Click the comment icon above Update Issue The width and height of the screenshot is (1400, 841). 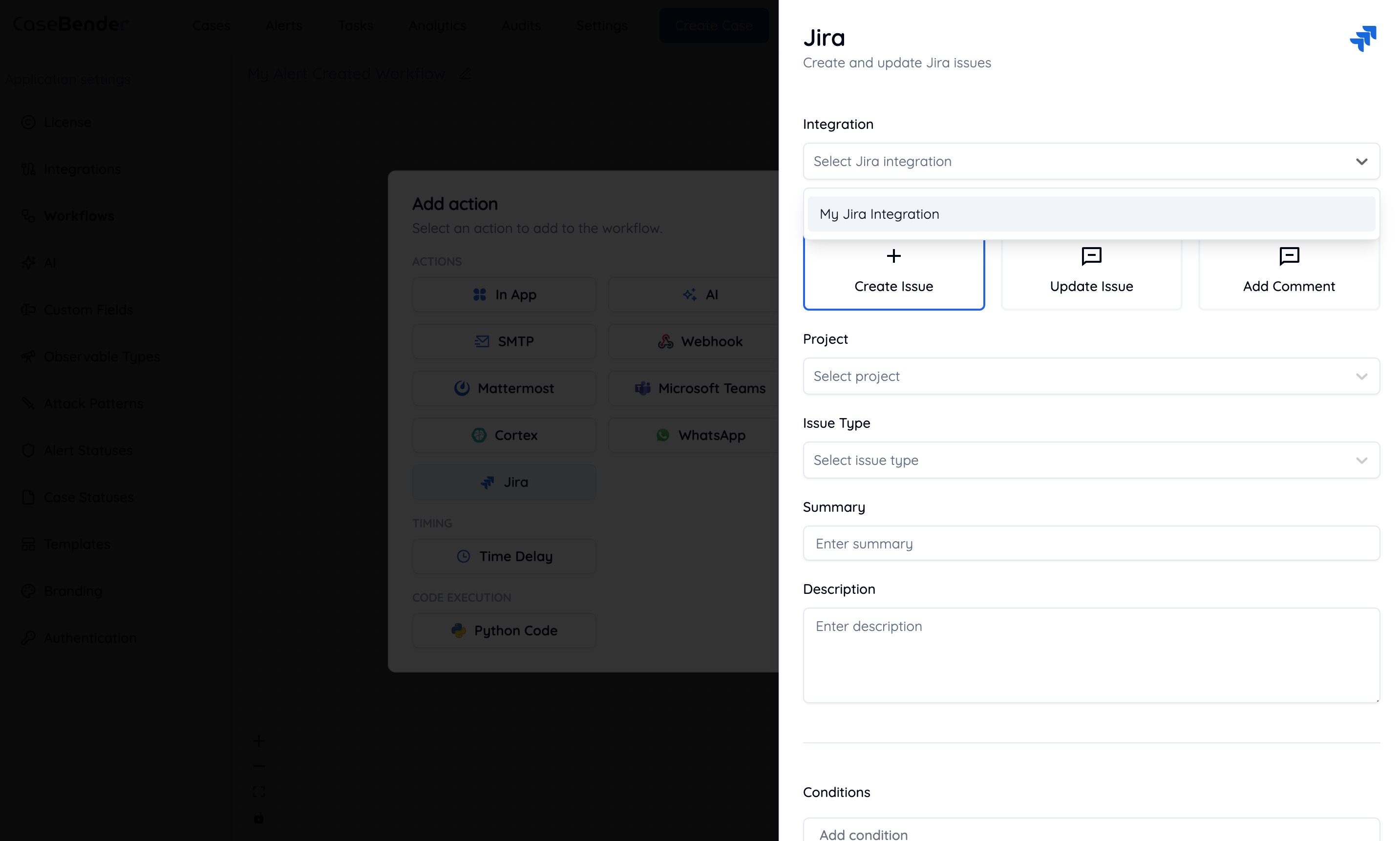(x=1091, y=256)
